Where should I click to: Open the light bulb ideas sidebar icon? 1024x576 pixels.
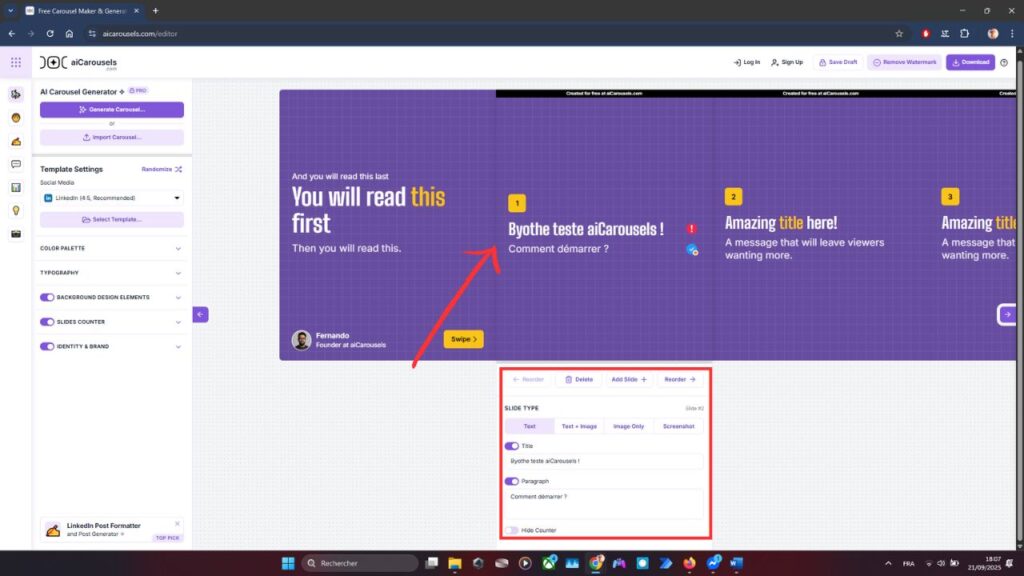(x=16, y=211)
